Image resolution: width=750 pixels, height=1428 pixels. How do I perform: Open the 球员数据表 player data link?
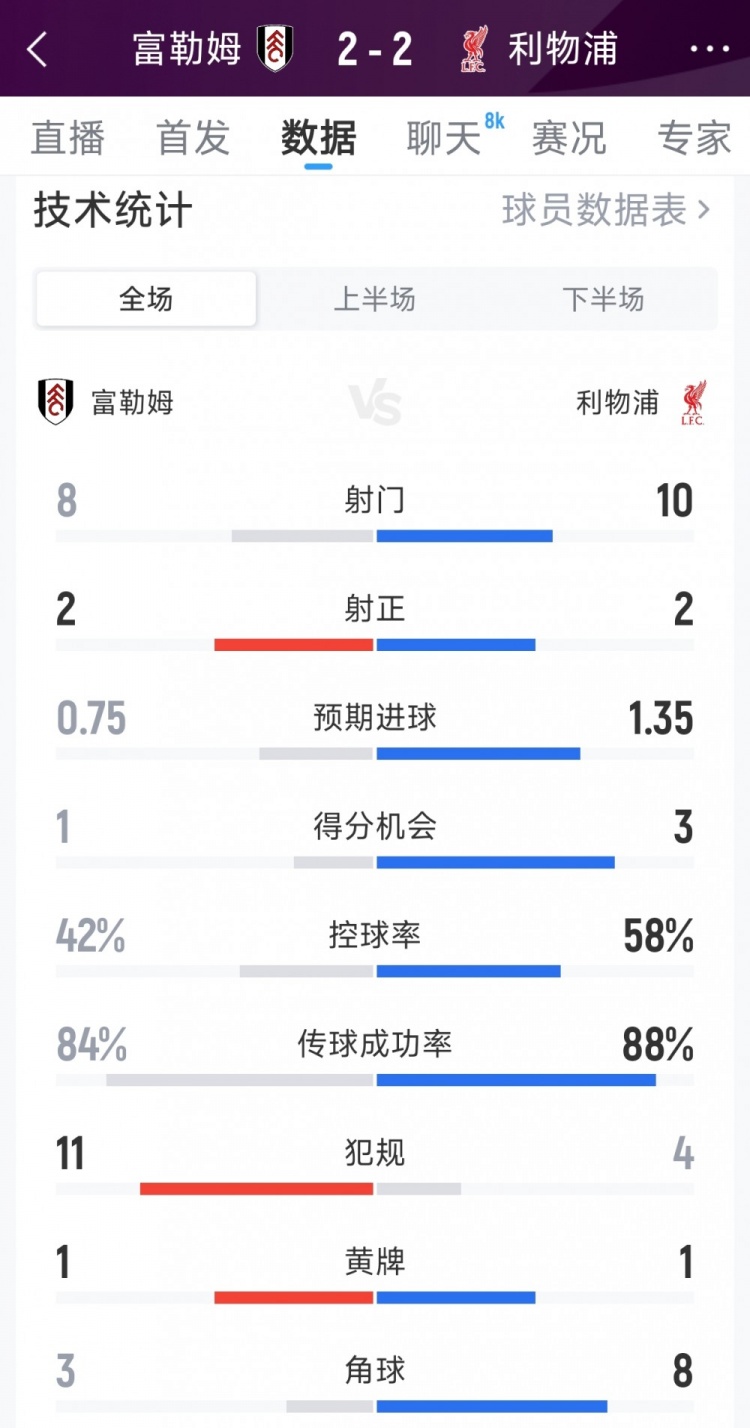pyautogui.click(x=594, y=210)
